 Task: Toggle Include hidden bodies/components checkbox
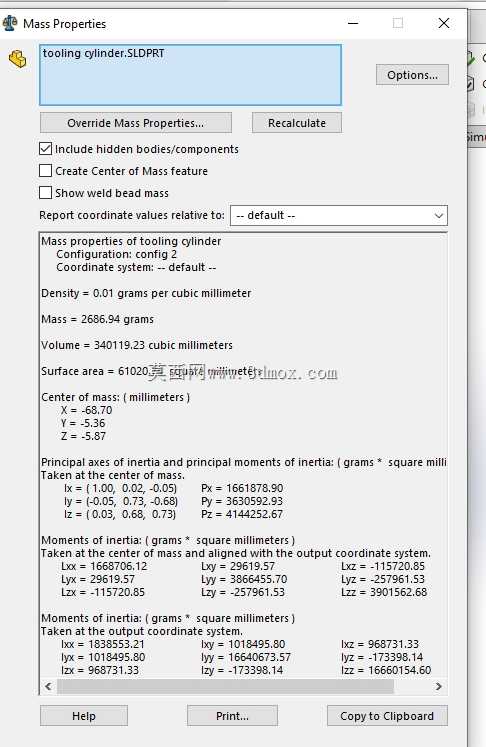coord(45,149)
